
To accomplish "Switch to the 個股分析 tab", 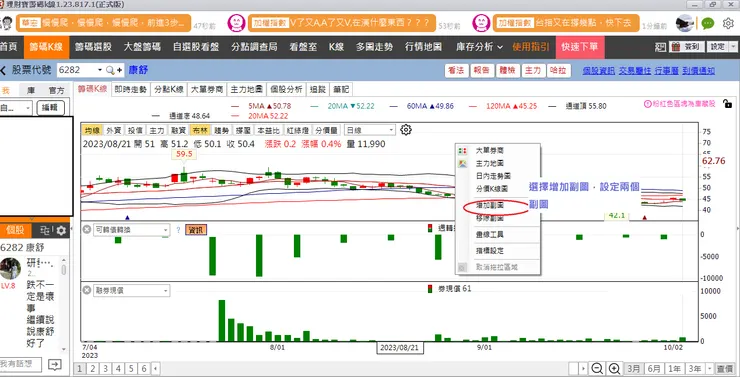I will pos(286,89).
